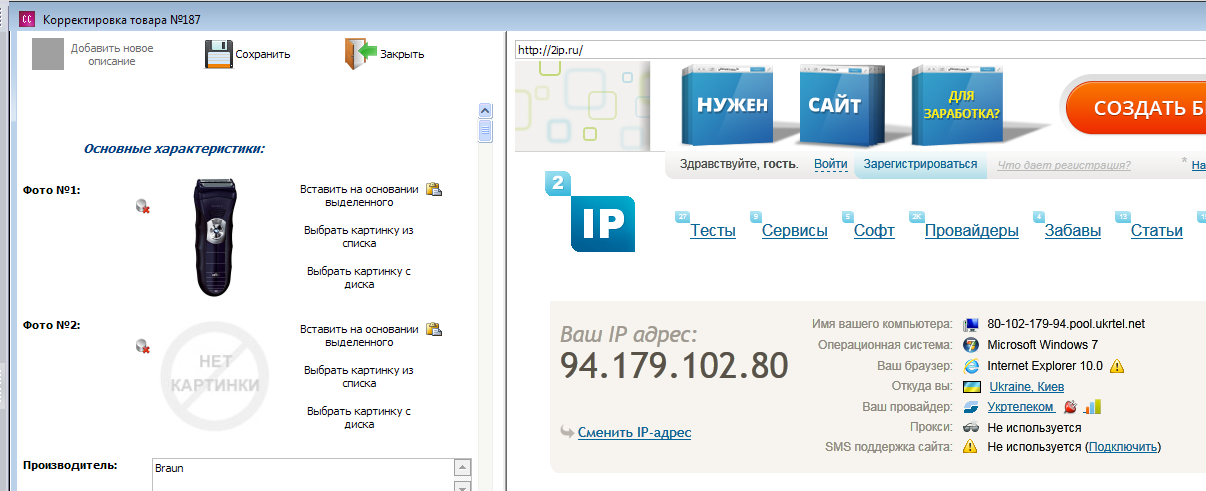
Task: Click the door icon next to Закрыть
Action: [360, 54]
